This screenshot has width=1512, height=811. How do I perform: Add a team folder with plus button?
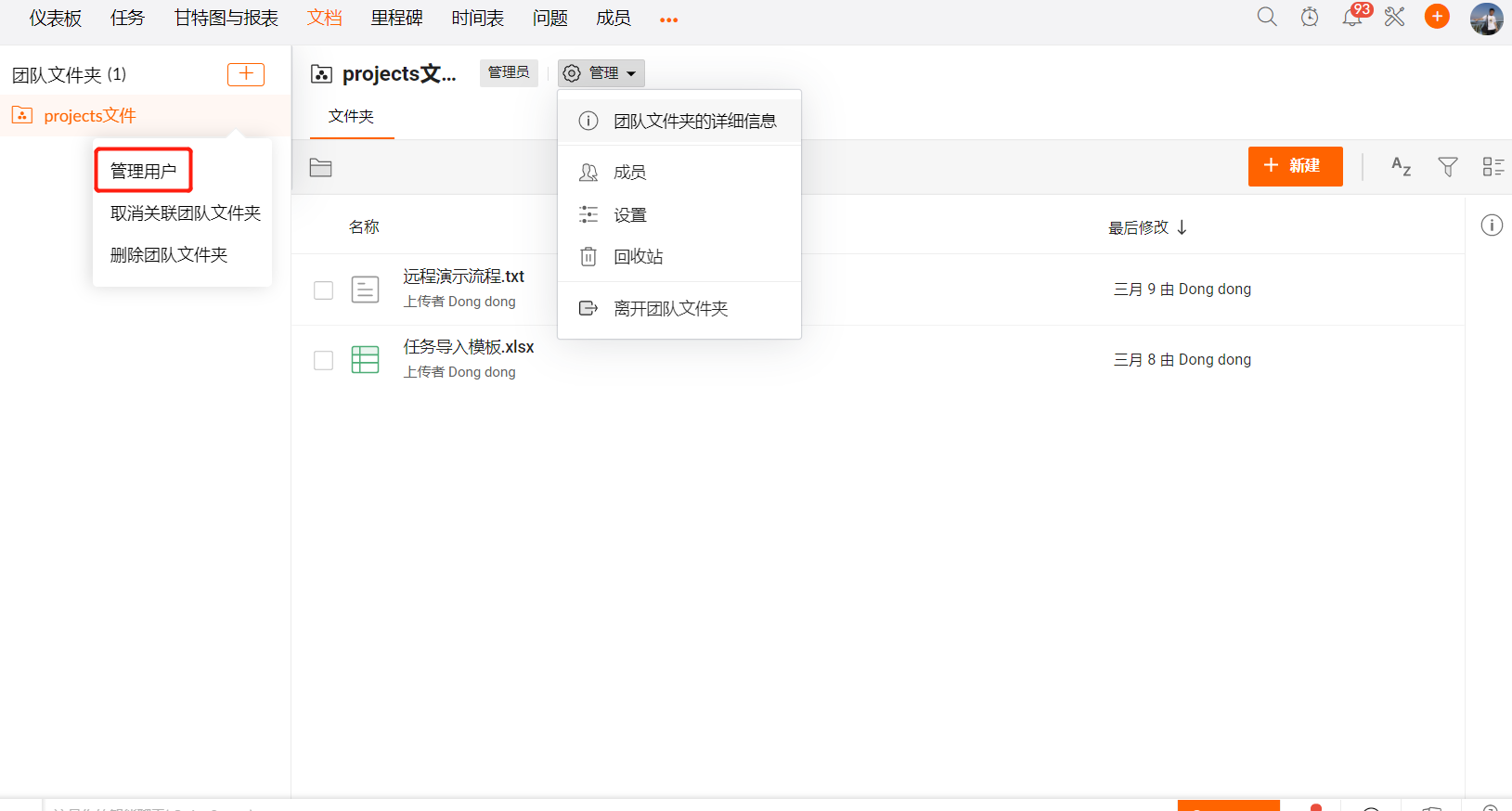click(246, 74)
